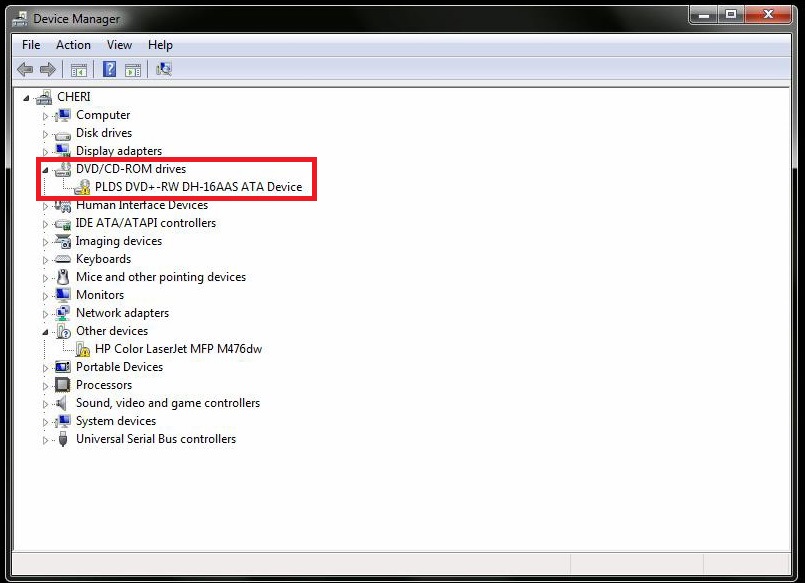Expand the Portable Devices category
This screenshot has height=583, width=805.
[x=45, y=368]
